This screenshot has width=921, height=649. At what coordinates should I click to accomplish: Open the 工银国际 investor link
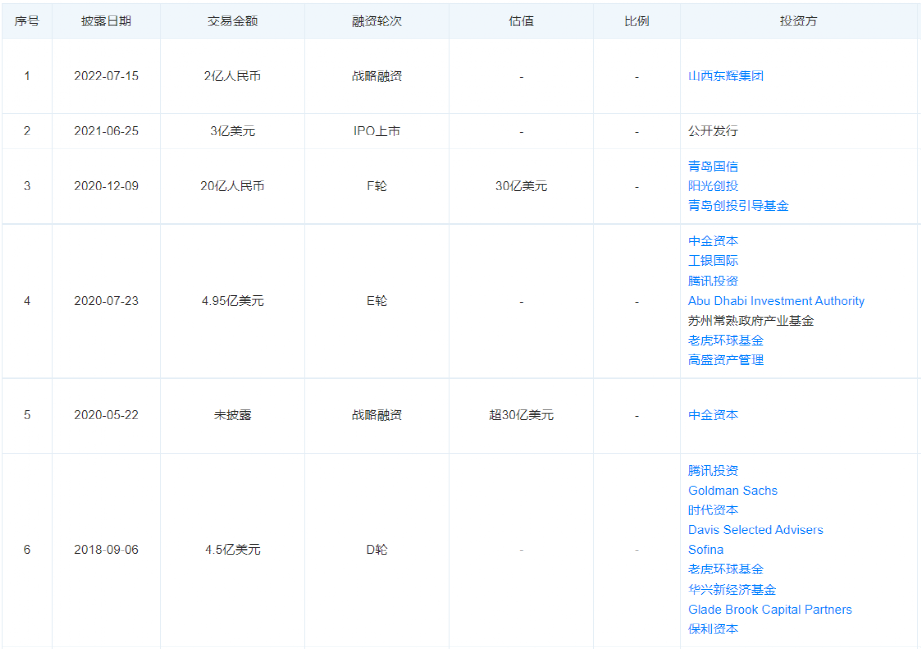pyautogui.click(x=715, y=261)
